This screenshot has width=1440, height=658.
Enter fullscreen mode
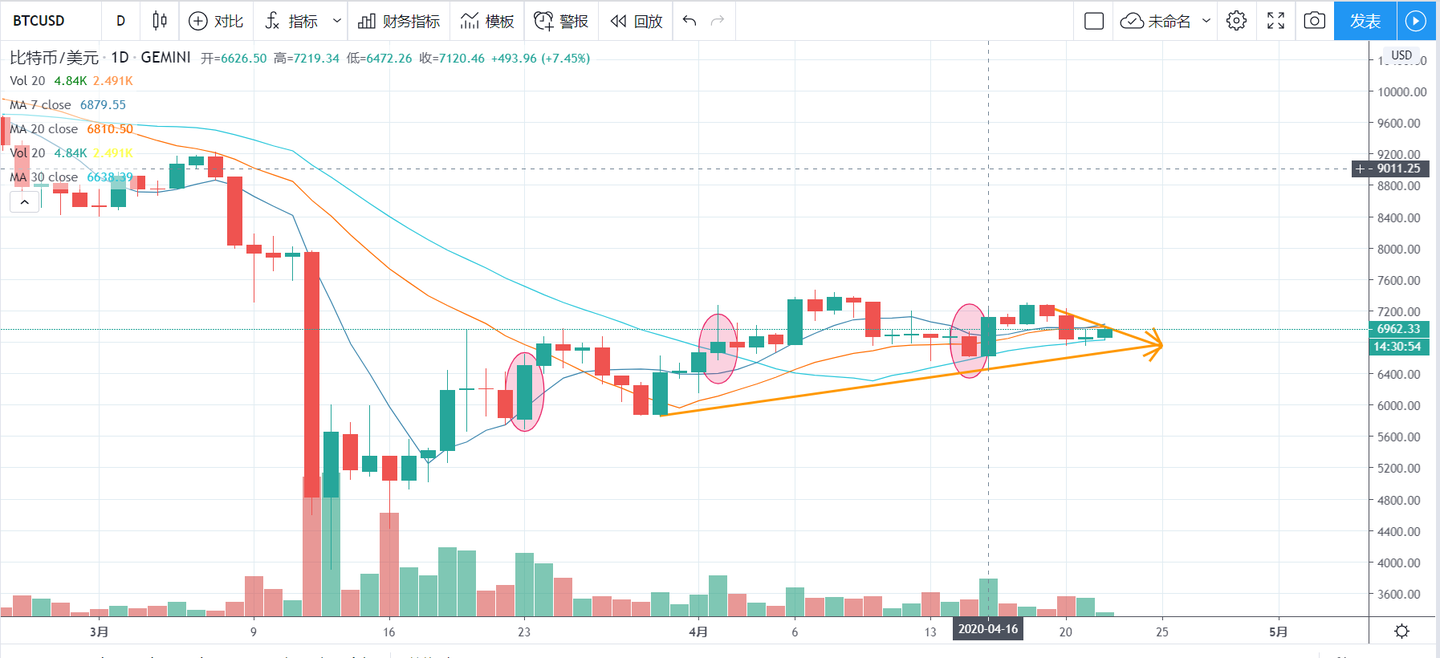1276,21
